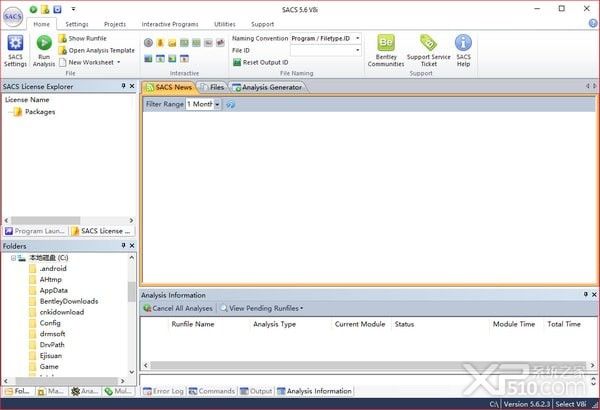Open Support Service Ticket
Image resolution: width=600 pixels, height=410 pixels.
point(429,51)
